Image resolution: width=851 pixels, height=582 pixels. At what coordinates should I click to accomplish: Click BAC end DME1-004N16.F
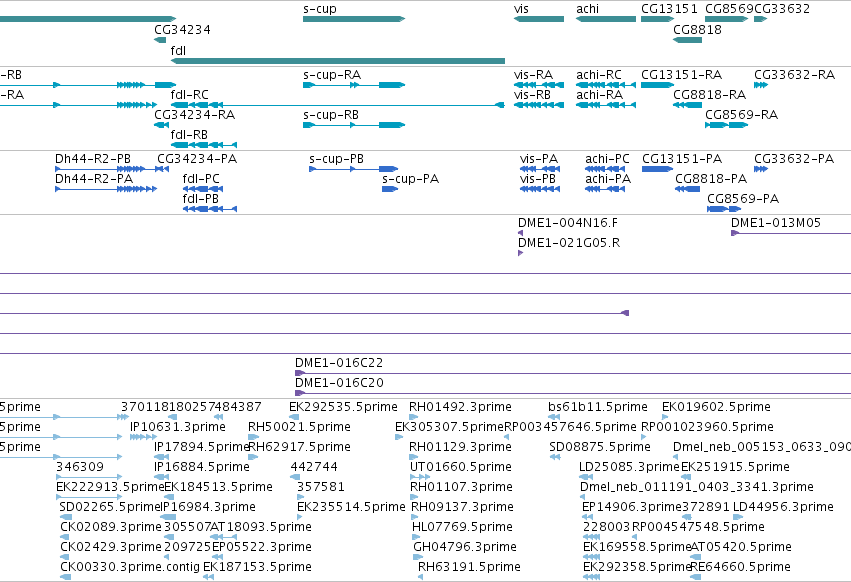[520, 233]
